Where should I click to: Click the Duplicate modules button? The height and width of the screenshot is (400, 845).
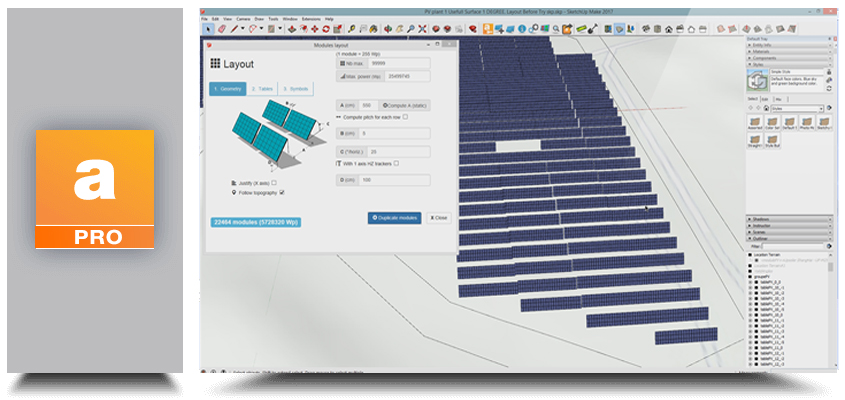(394, 218)
